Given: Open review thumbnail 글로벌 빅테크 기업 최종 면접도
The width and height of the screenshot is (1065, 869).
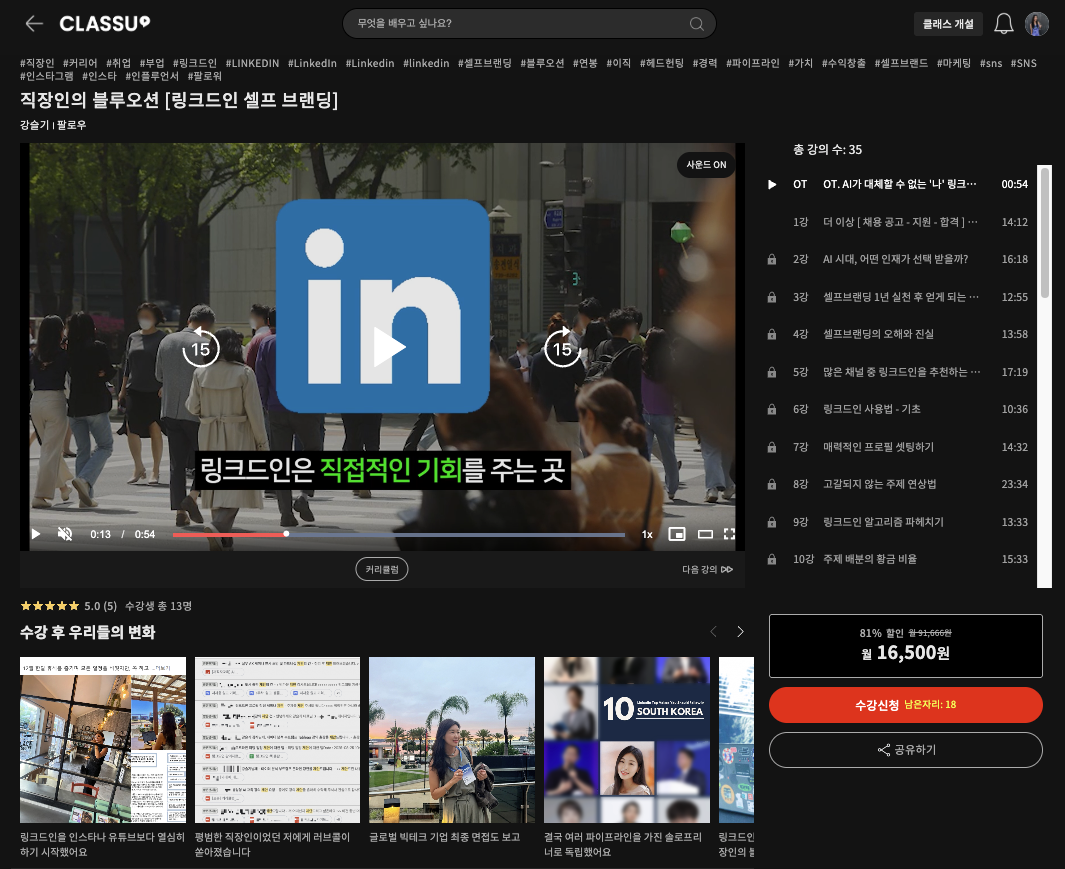Looking at the screenshot, I should [452, 740].
